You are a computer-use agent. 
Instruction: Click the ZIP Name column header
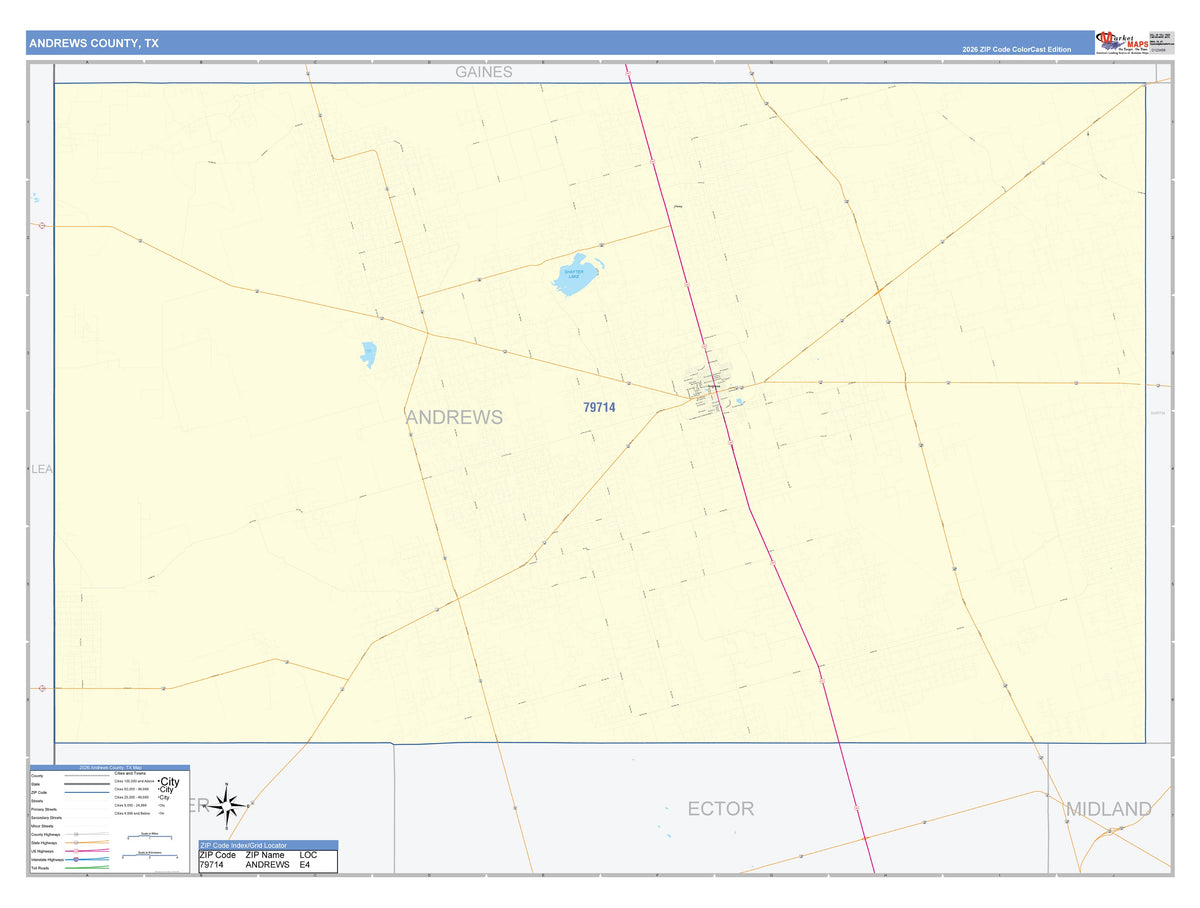(266, 855)
